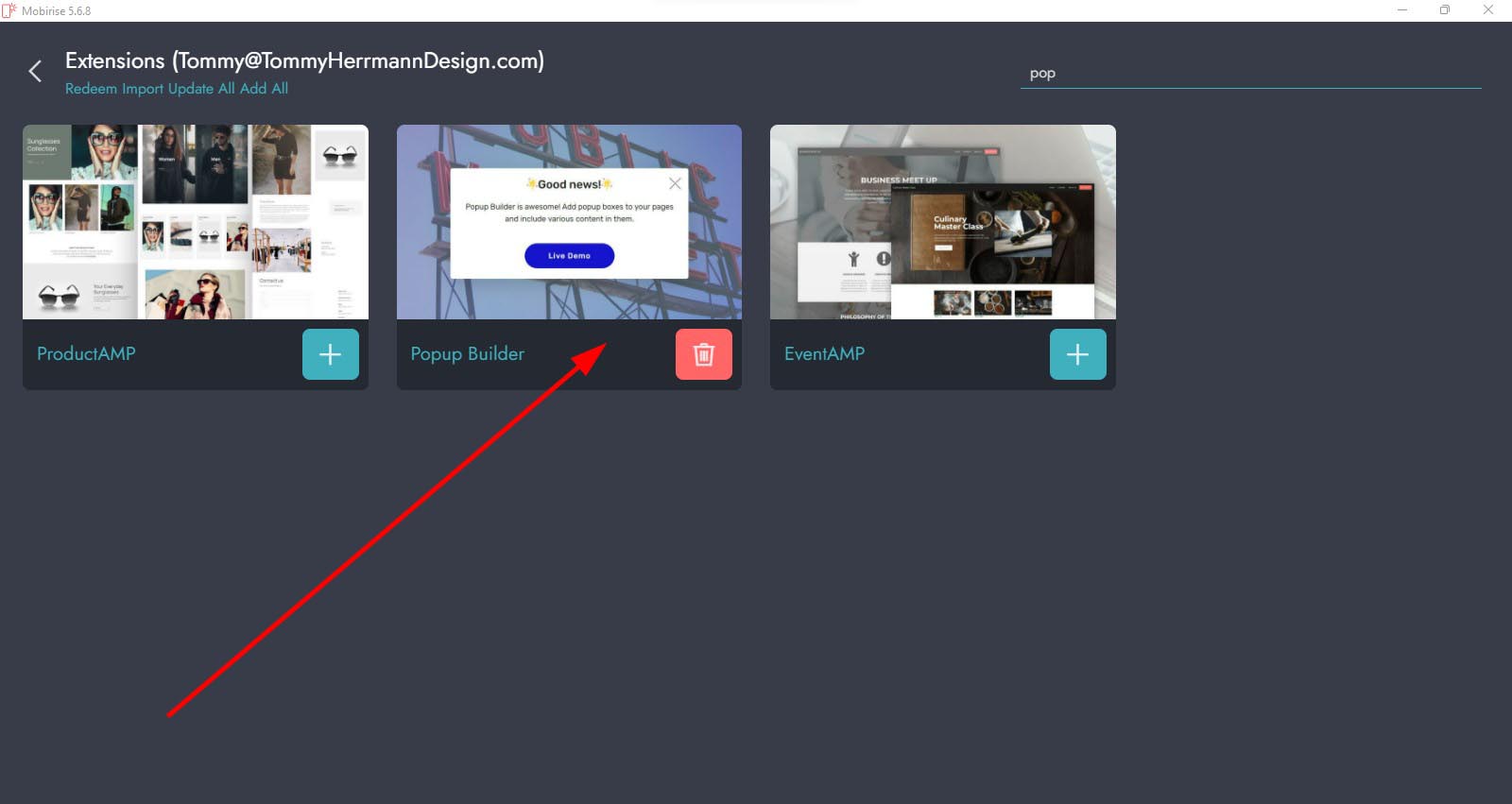The height and width of the screenshot is (804, 1512).
Task: Click the 'Popup Builder' extension name
Action: [x=467, y=354]
